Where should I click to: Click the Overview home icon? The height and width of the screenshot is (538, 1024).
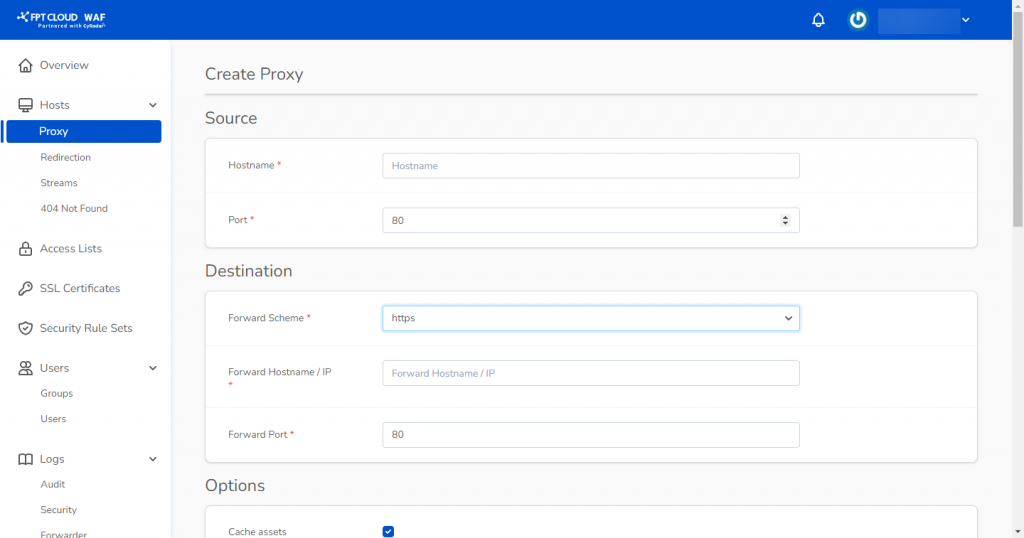point(26,66)
